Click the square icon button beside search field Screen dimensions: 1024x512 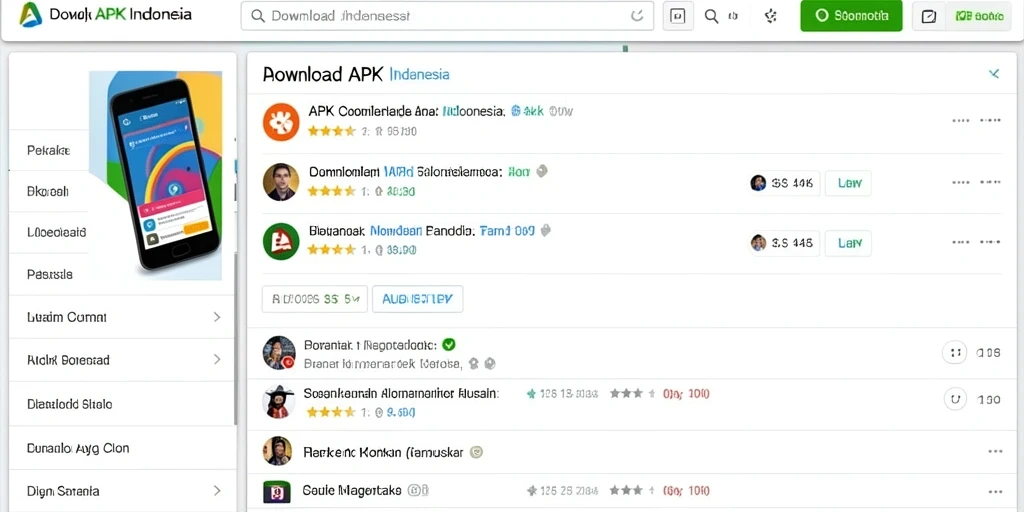tap(678, 16)
